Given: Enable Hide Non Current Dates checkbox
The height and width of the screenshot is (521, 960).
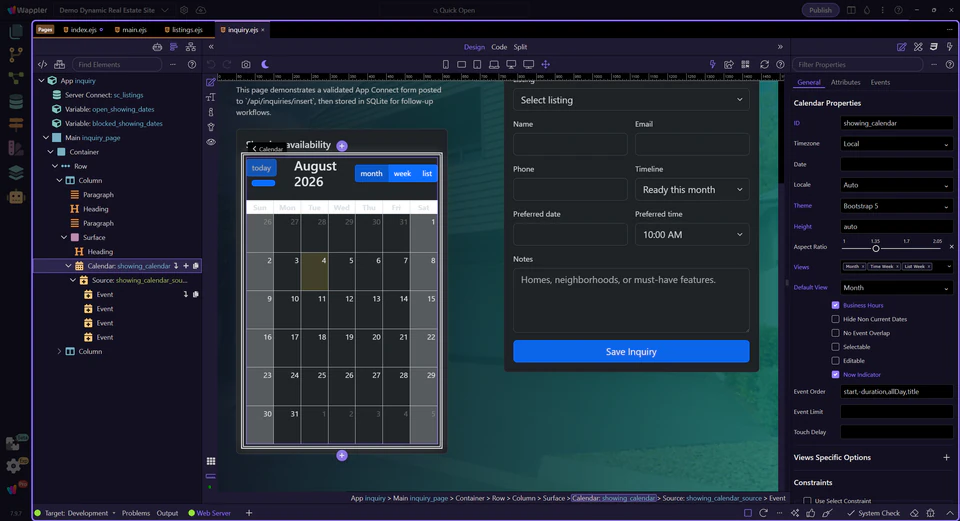Looking at the screenshot, I should pos(835,319).
